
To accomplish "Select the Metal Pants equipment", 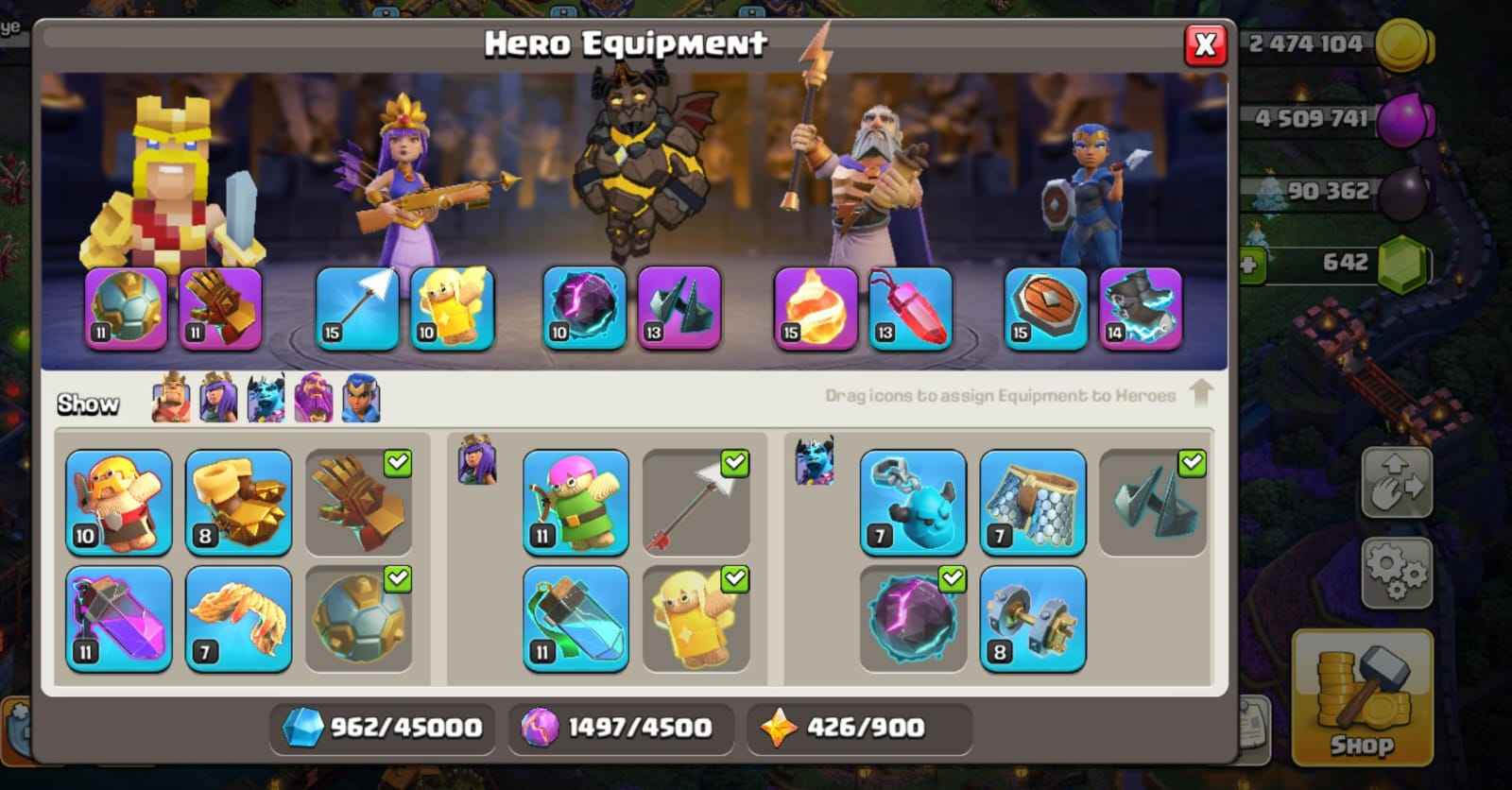I will click(x=1033, y=502).
